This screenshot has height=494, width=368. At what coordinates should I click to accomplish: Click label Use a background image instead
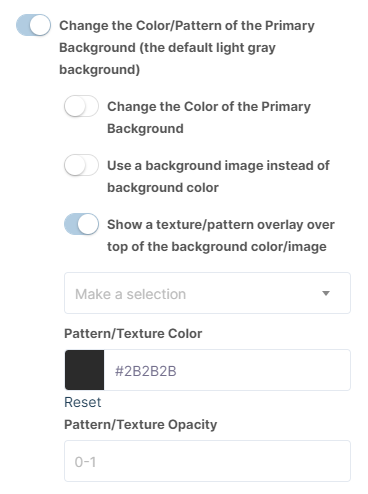[218, 176]
